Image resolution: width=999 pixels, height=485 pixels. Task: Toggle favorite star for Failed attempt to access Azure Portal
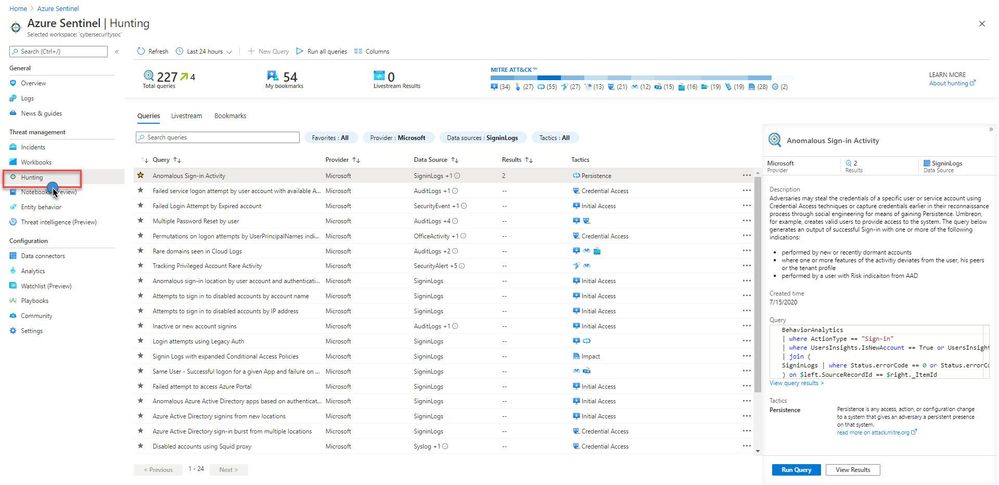click(x=140, y=387)
